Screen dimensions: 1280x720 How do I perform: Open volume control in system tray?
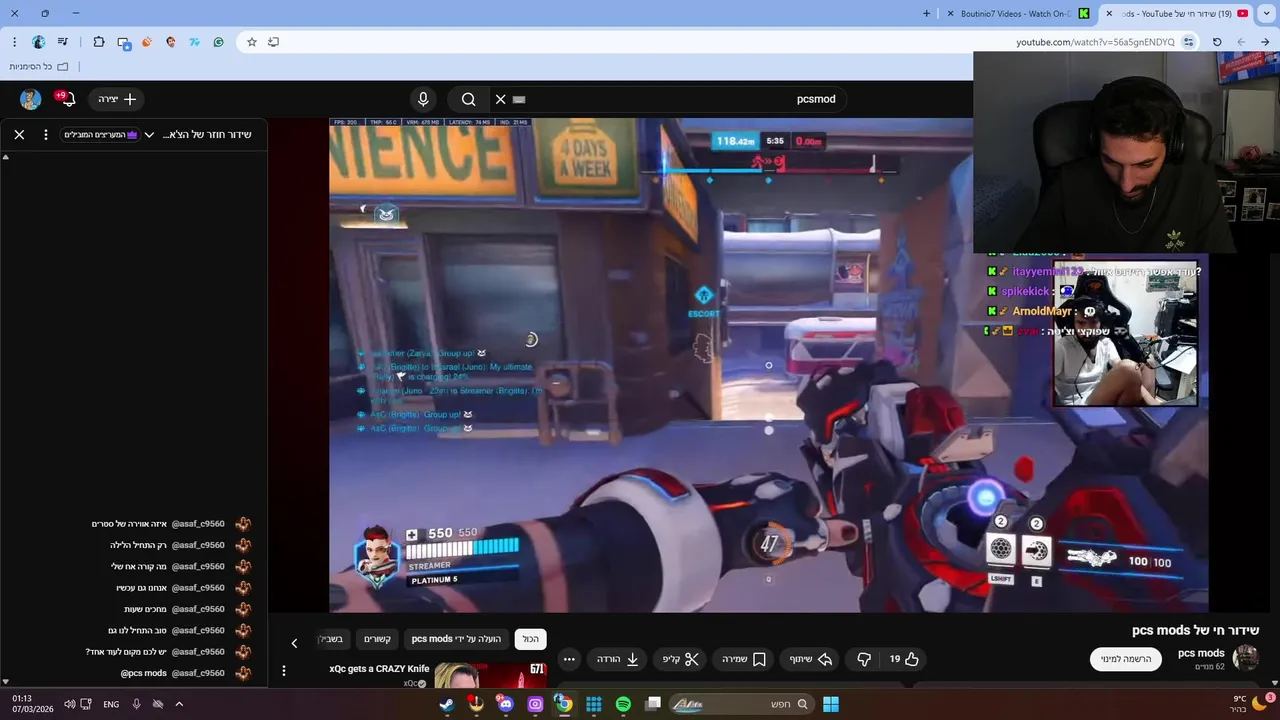[69, 704]
